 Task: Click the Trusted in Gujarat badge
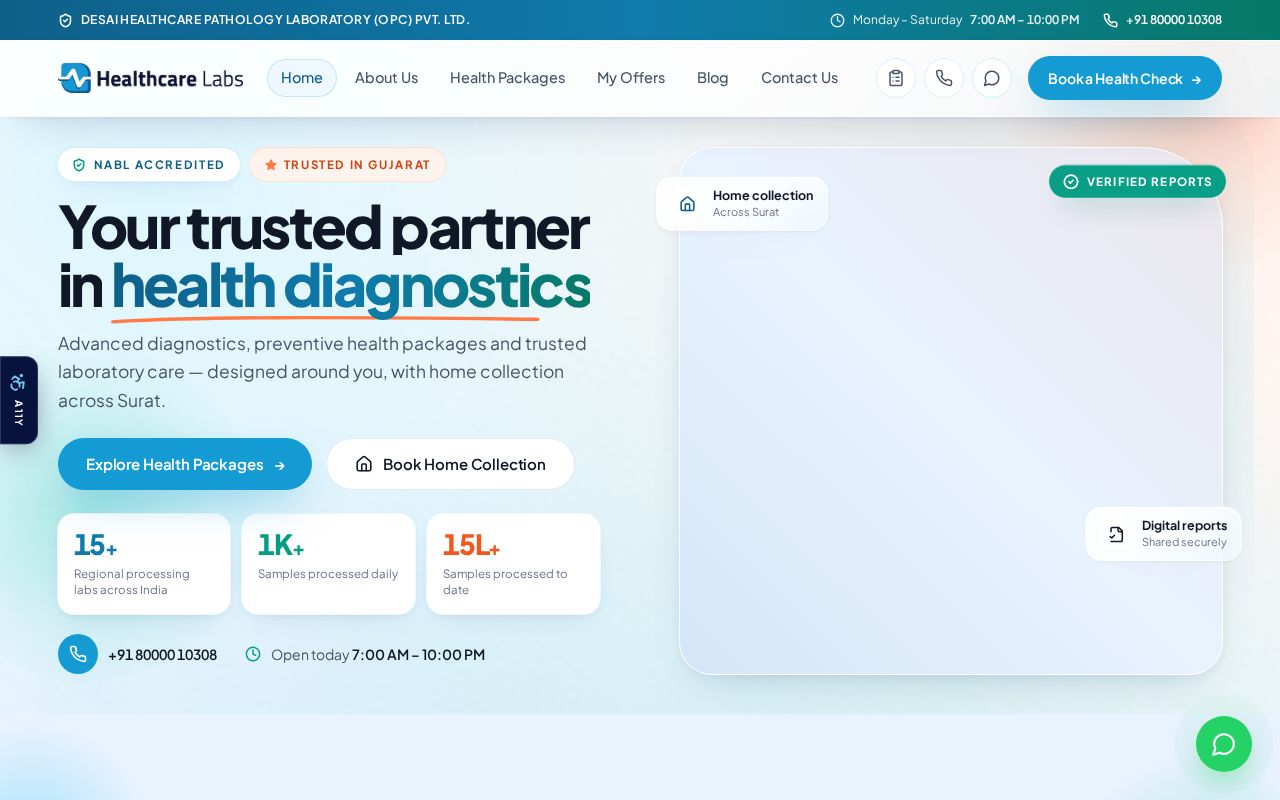pyautogui.click(x=348, y=165)
